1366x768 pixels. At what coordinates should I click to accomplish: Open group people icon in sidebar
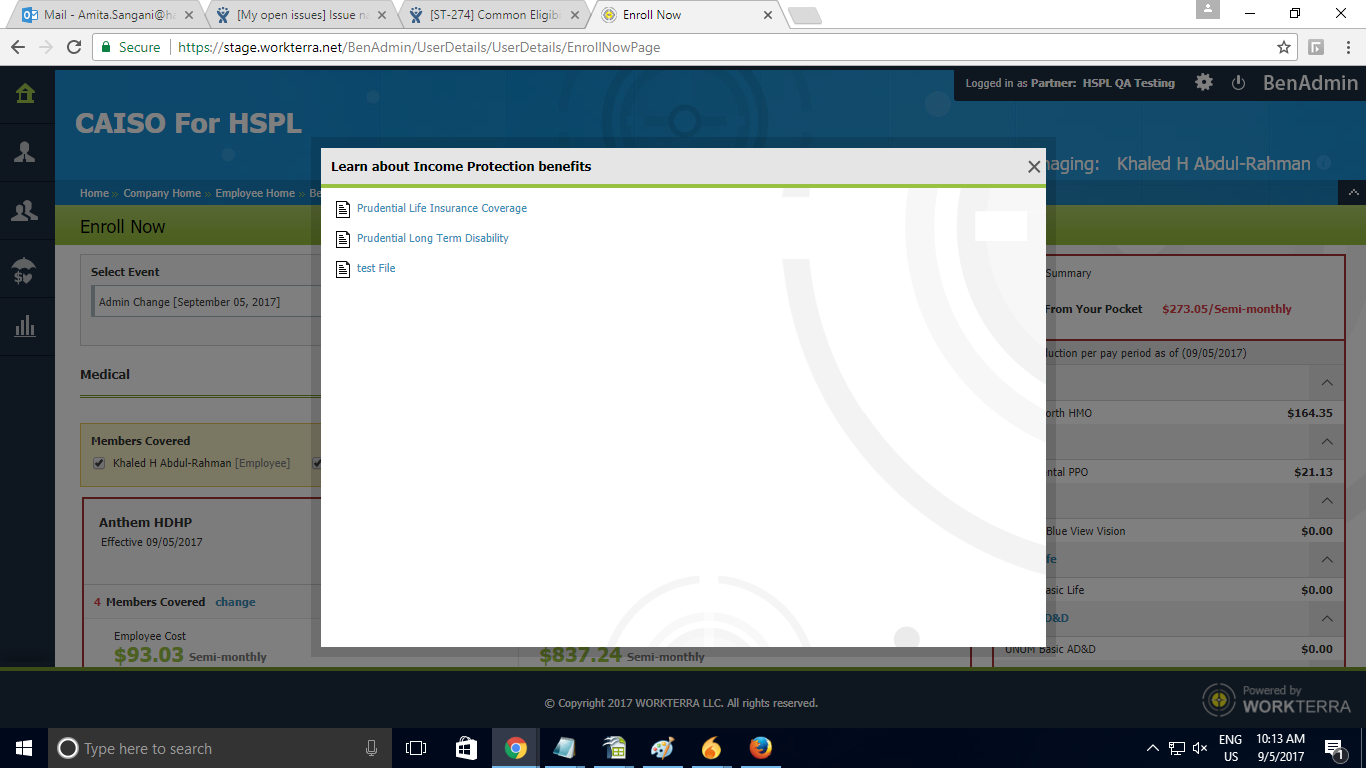point(25,210)
